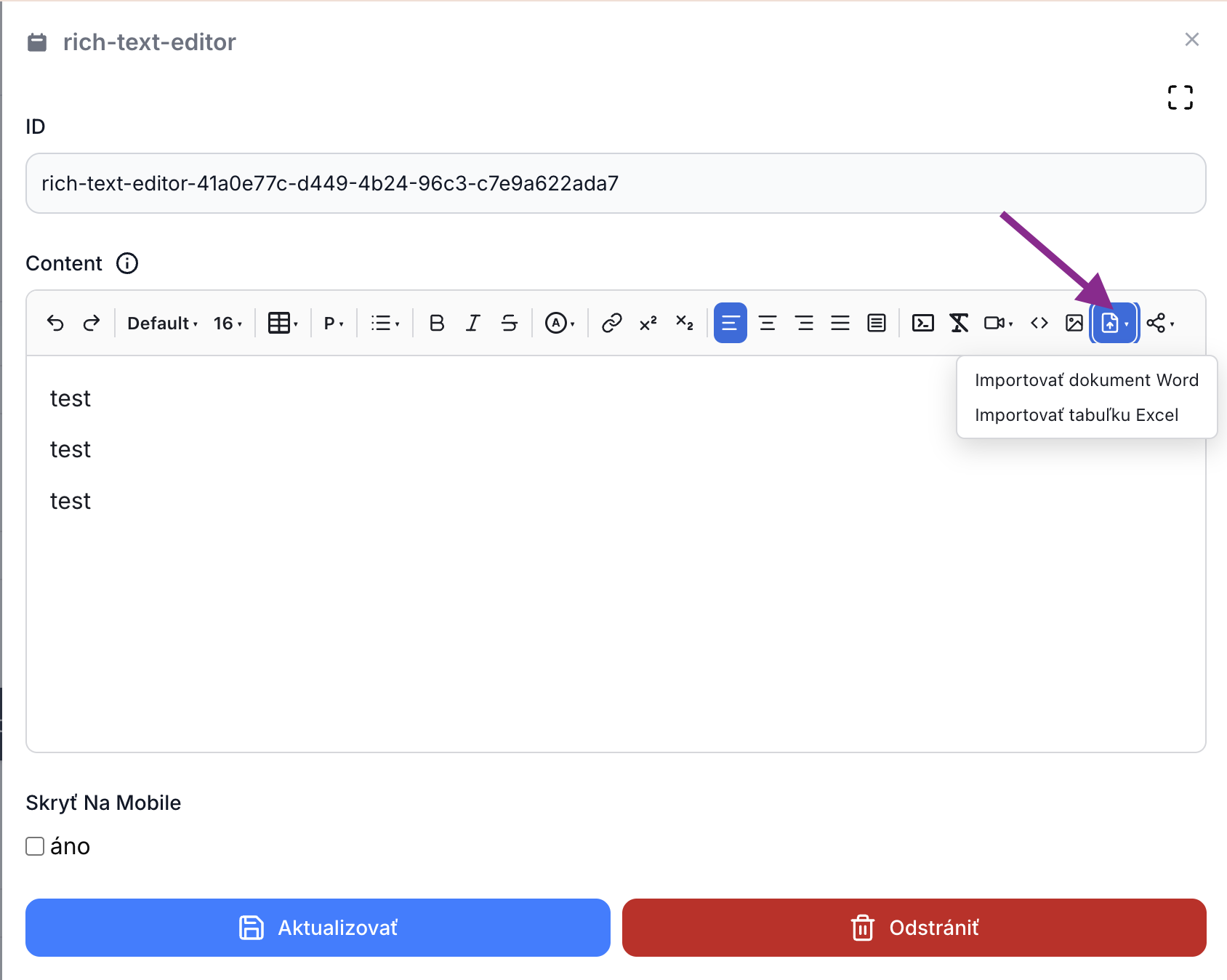Tick the áno checkbox

(35, 846)
